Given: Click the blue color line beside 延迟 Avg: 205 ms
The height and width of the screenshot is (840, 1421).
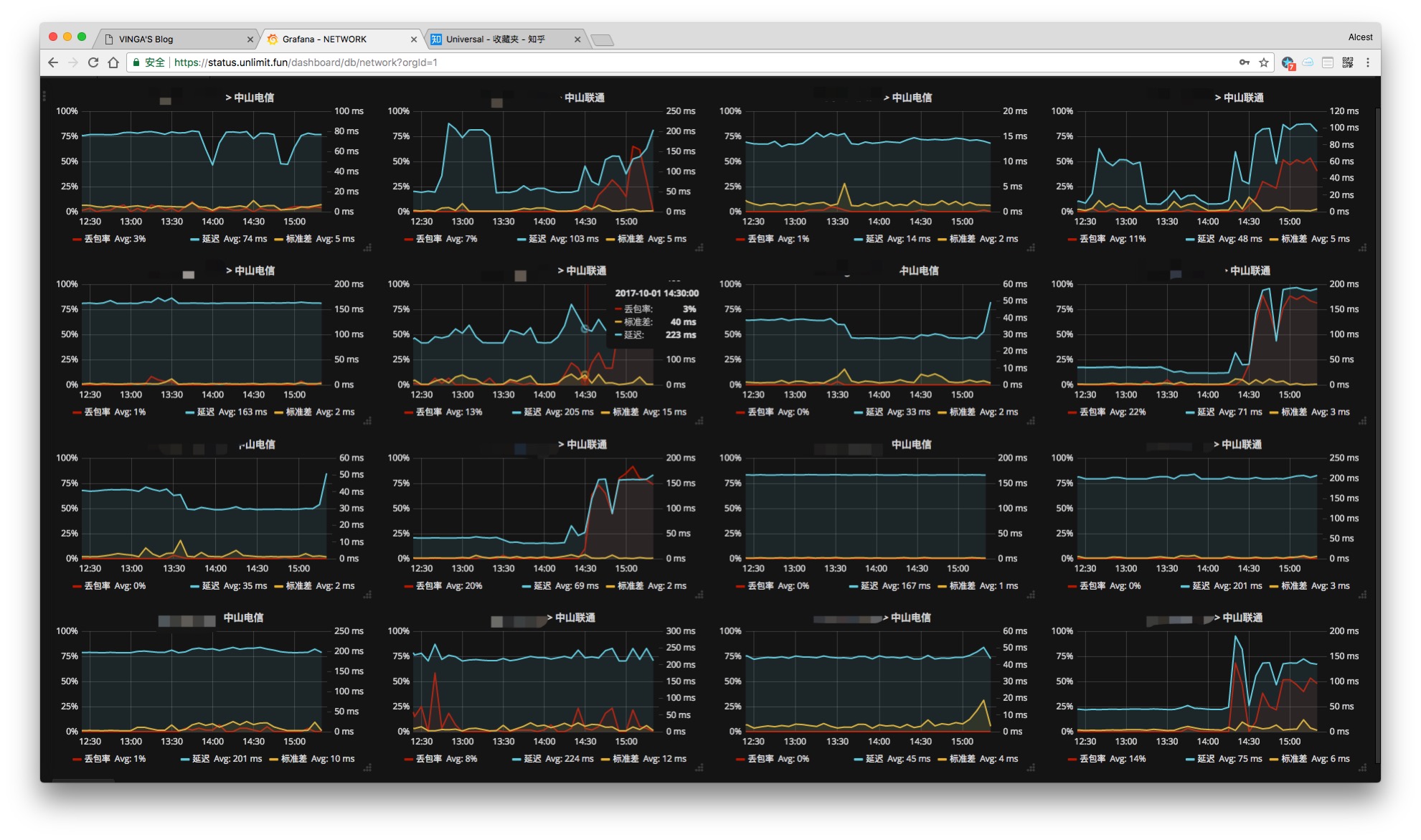Looking at the screenshot, I should (x=516, y=412).
